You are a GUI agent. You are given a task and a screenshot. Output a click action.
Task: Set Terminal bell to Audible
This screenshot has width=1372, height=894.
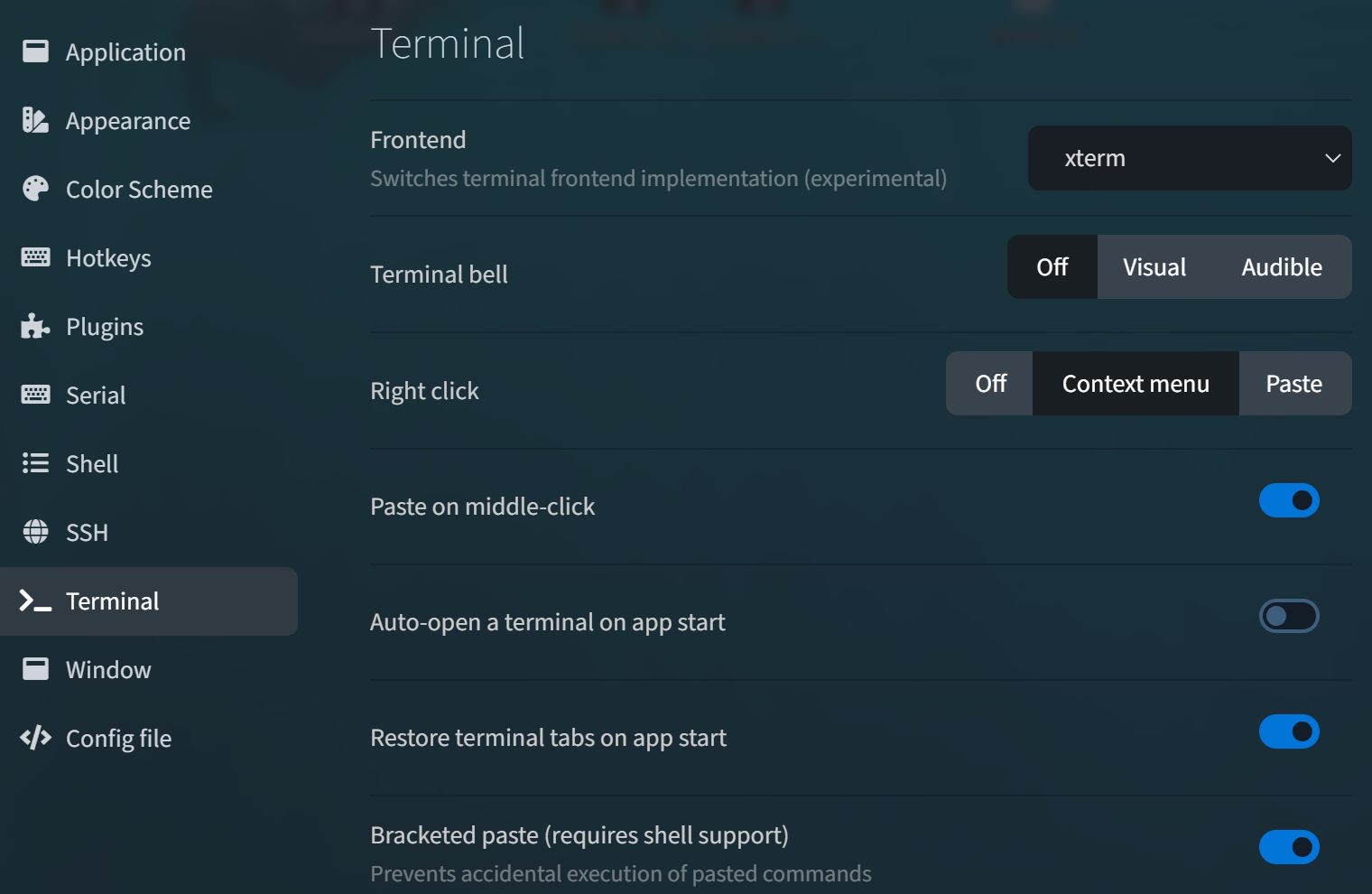coord(1281,266)
